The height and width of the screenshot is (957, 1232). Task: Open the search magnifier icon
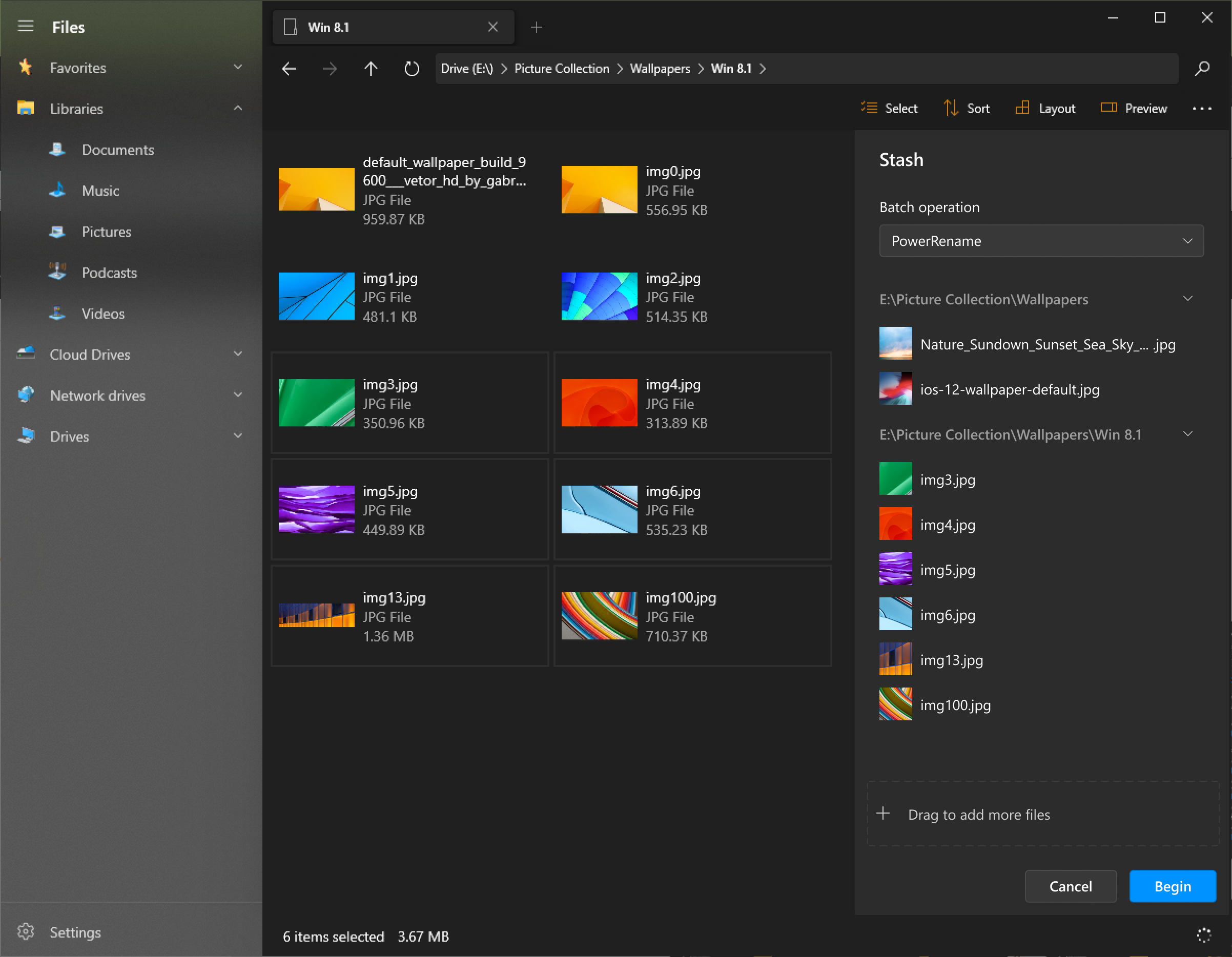pos(1202,69)
